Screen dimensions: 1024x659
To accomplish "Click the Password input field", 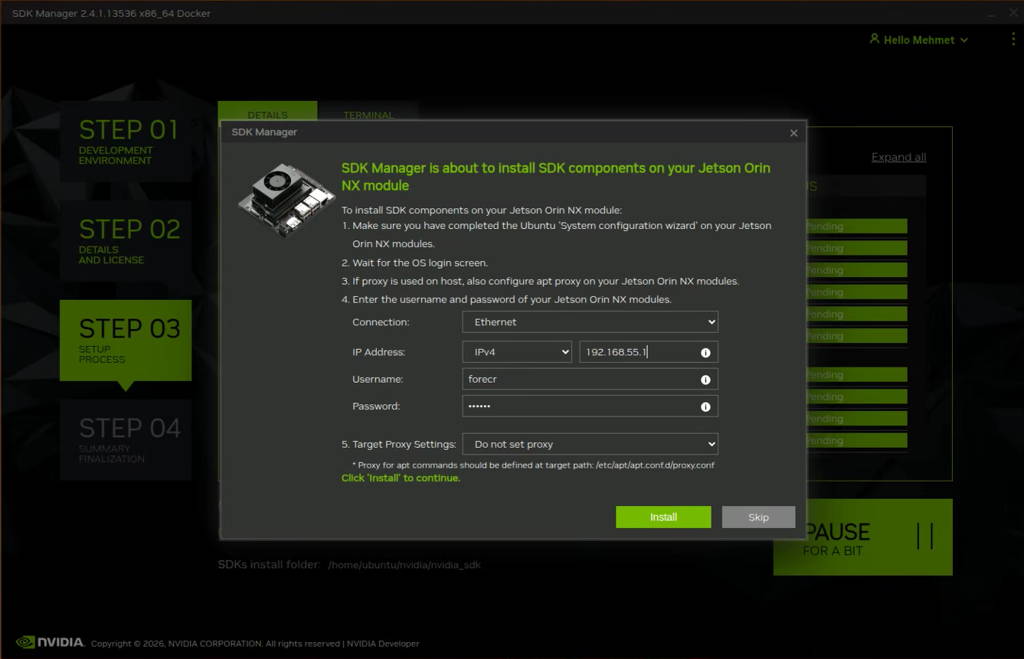I will 590,406.
